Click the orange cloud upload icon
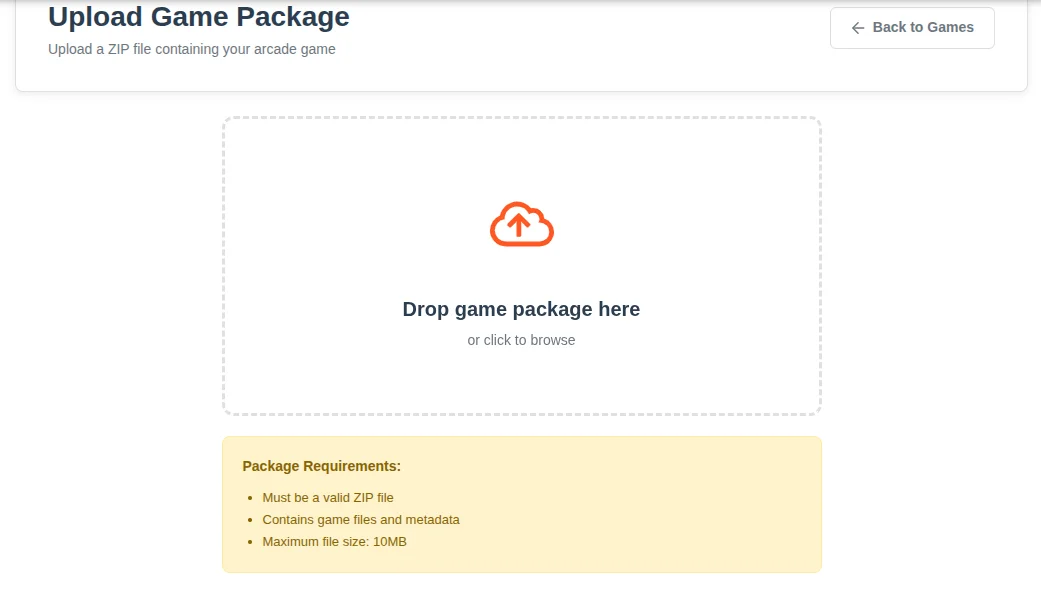The image size is (1041, 590). (521, 225)
